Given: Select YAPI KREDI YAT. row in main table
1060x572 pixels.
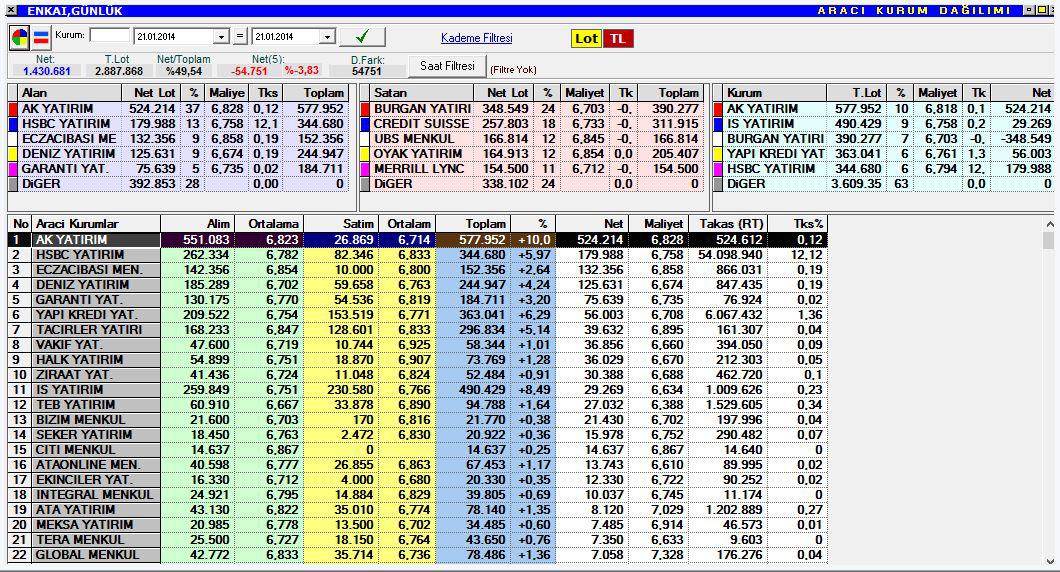Looking at the screenshot, I should pyautogui.click(x=418, y=315).
